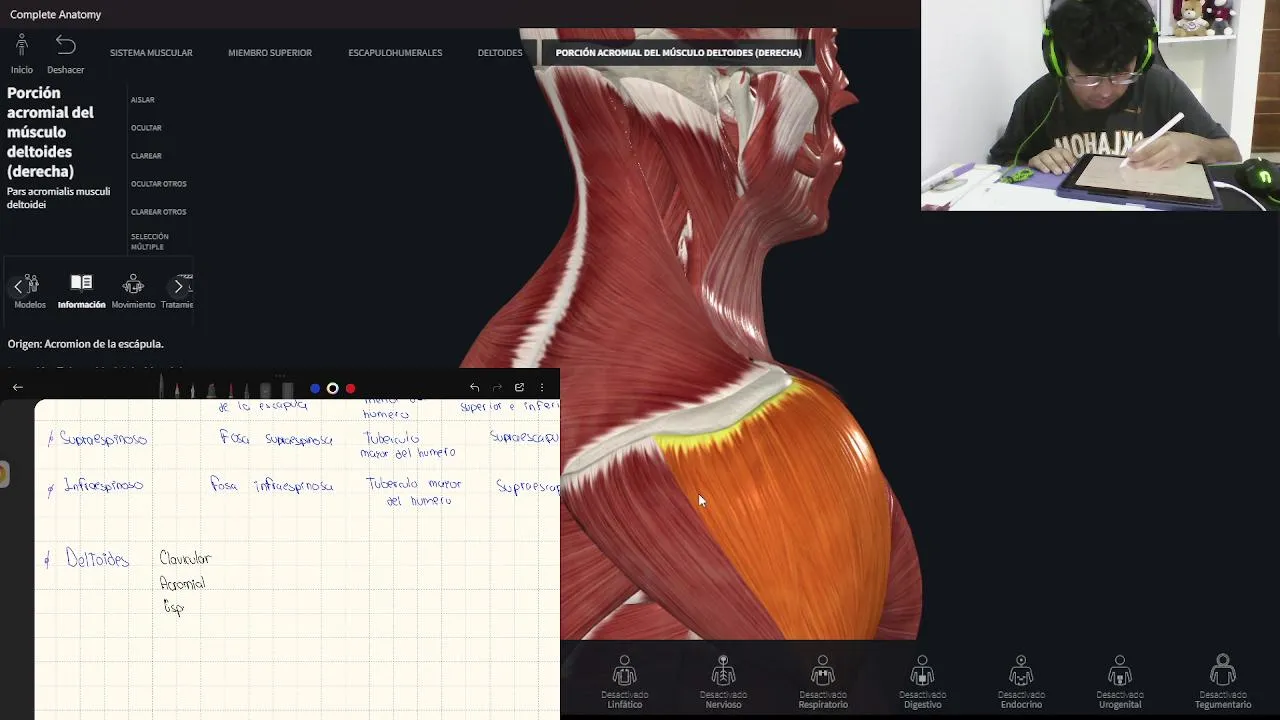Screen dimensions: 1280x720
Task: Click handwritten 'Acromial' note
Action: tap(182, 583)
